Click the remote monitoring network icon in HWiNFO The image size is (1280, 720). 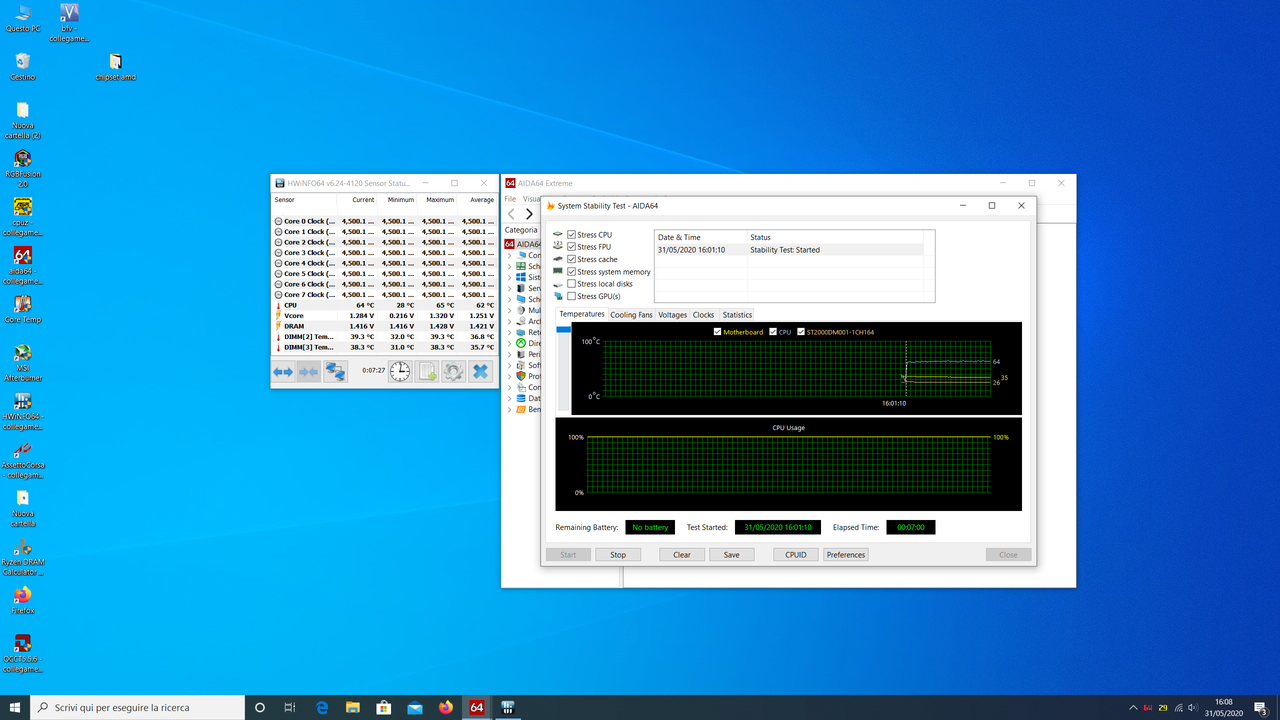pos(334,371)
